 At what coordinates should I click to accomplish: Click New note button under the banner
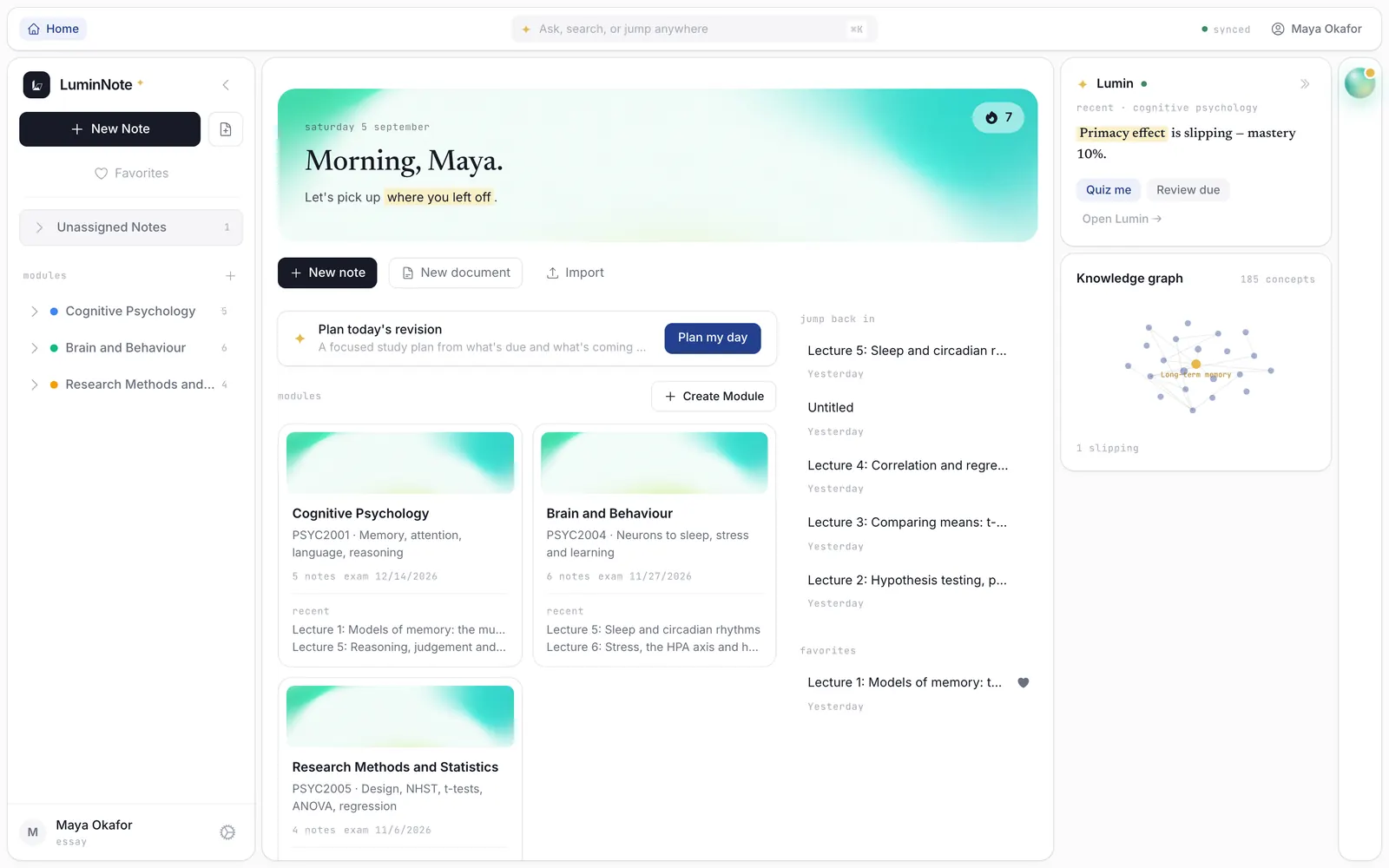(327, 273)
